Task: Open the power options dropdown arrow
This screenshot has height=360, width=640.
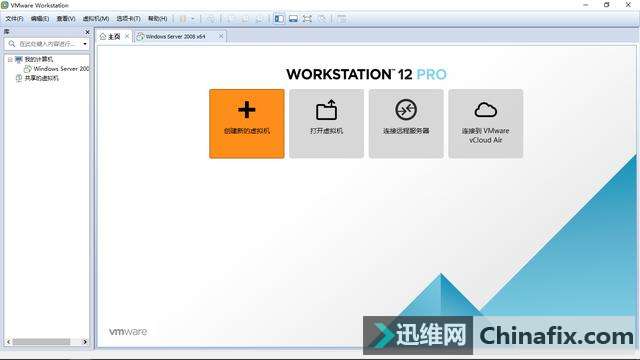Action: click(x=193, y=19)
